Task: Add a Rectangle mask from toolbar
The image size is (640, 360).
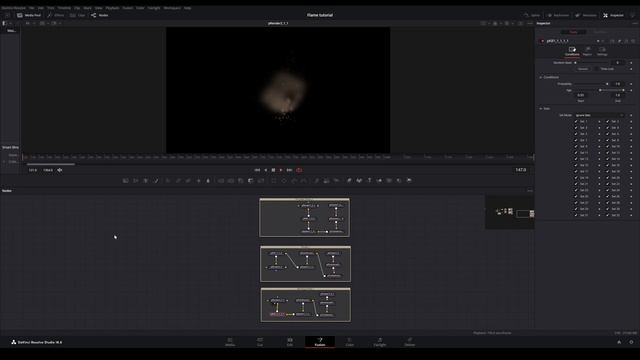Action: point(273,180)
